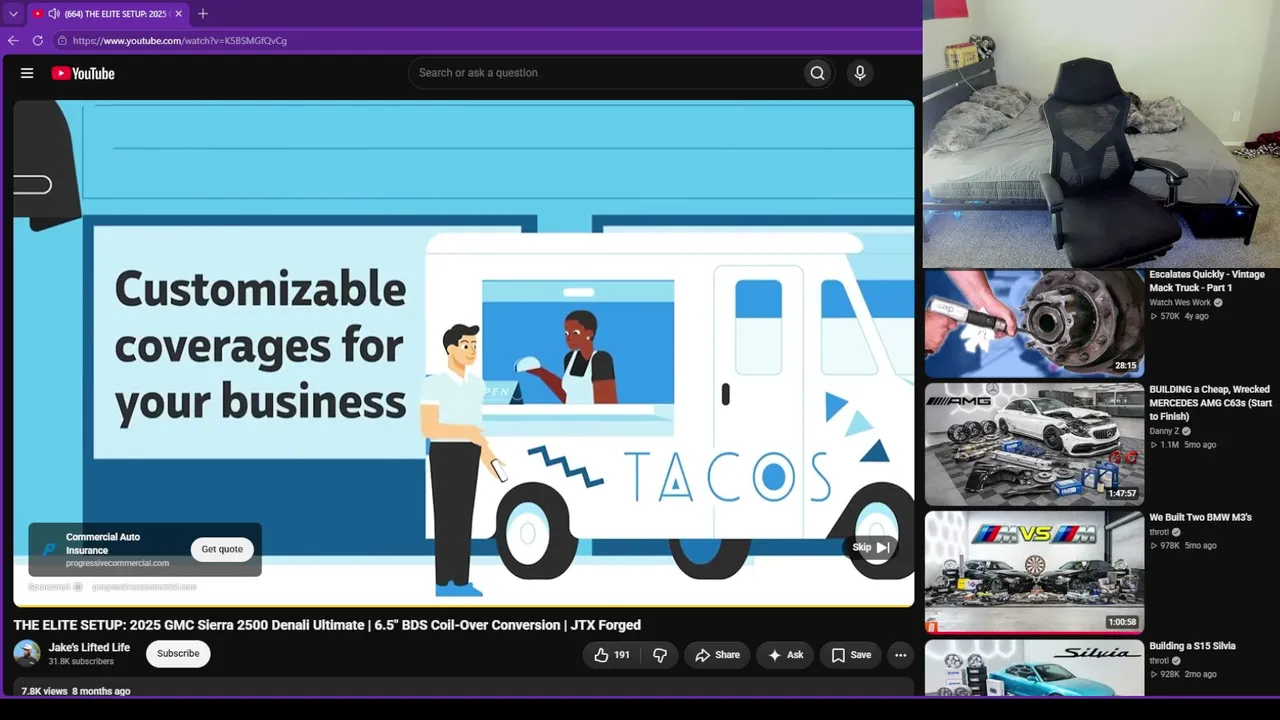Reload the YouTube page

click(38, 41)
